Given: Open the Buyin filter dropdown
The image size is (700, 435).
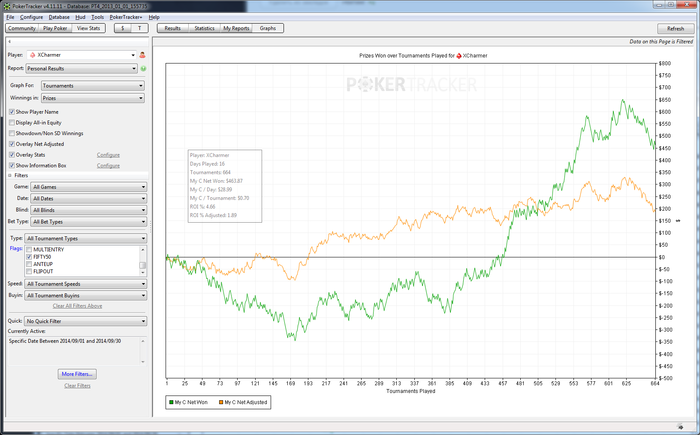Looking at the screenshot, I should click(x=85, y=295).
